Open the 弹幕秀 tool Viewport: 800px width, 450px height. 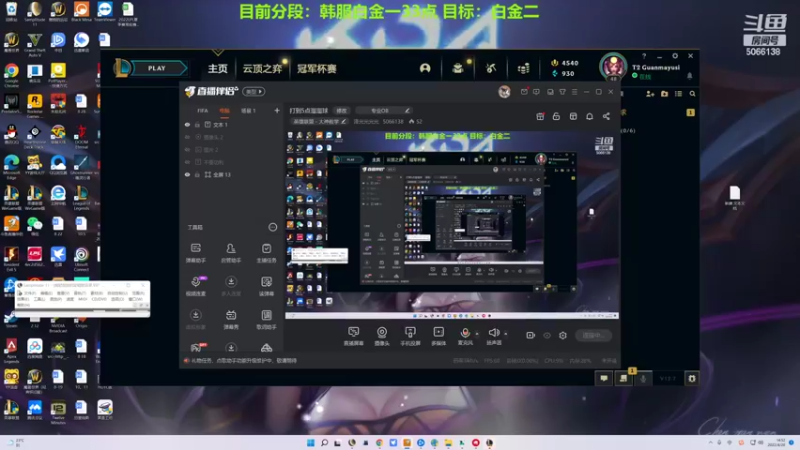click(x=231, y=319)
